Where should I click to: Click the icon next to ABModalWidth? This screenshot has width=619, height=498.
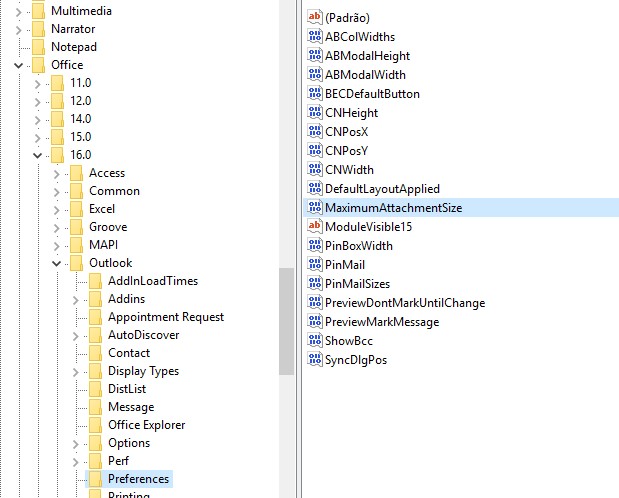click(315, 74)
